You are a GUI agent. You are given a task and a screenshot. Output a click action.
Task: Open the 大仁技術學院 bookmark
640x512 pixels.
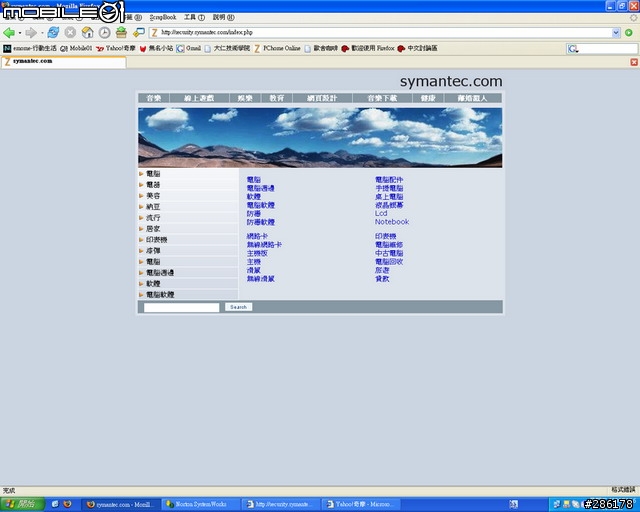point(227,48)
